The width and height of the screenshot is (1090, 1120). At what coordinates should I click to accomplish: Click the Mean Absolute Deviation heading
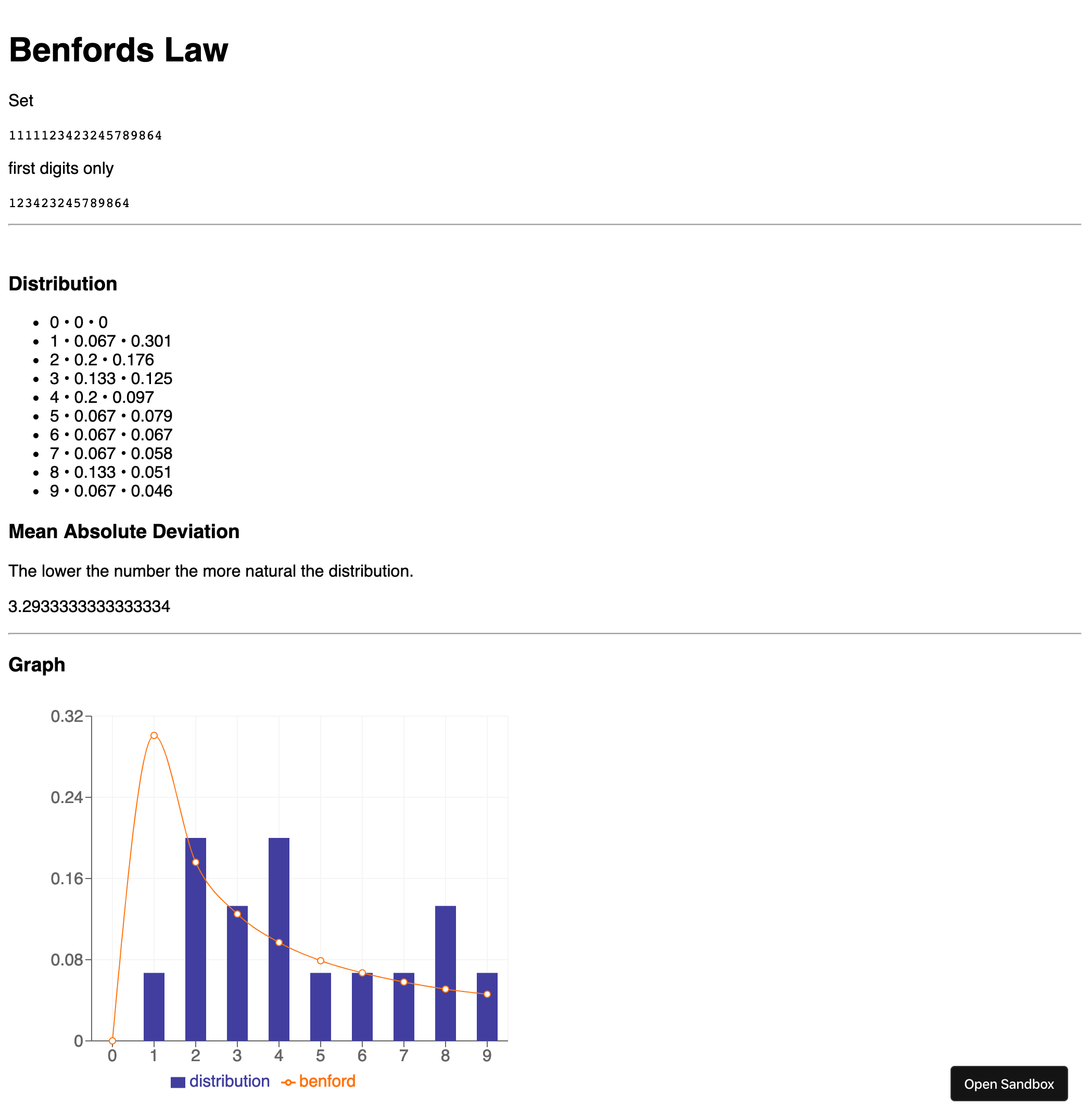pyautogui.click(x=124, y=532)
